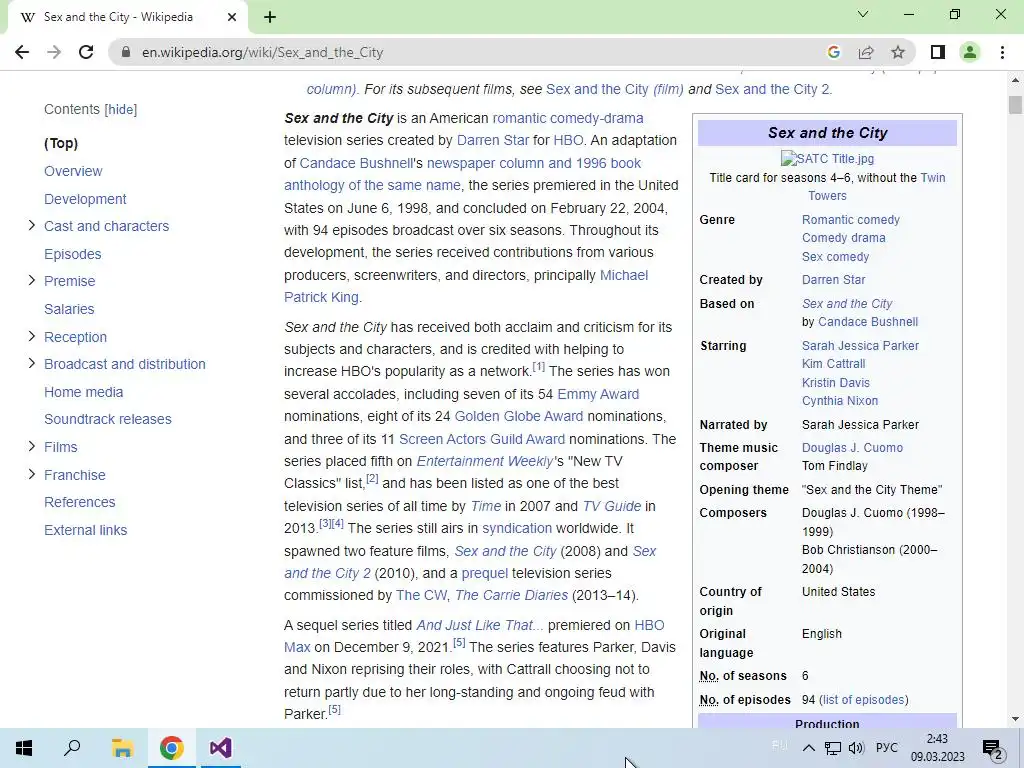Click the SATC Title.jpg broken image
1024x768 pixels.
pos(827,159)
